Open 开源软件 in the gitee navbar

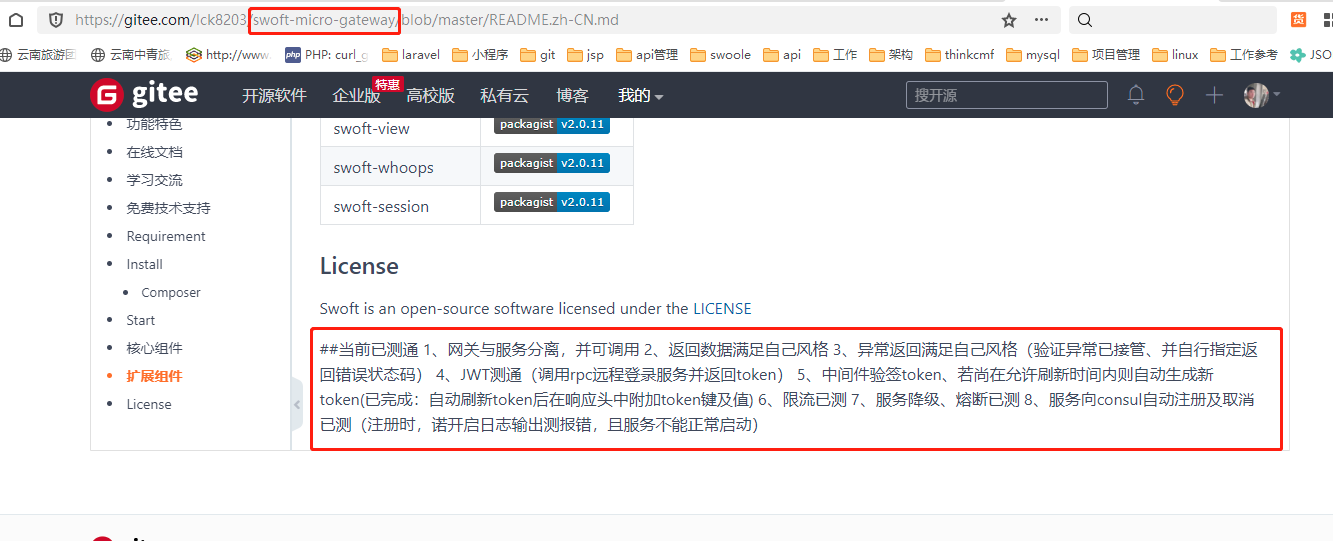[x=274, y=96]
